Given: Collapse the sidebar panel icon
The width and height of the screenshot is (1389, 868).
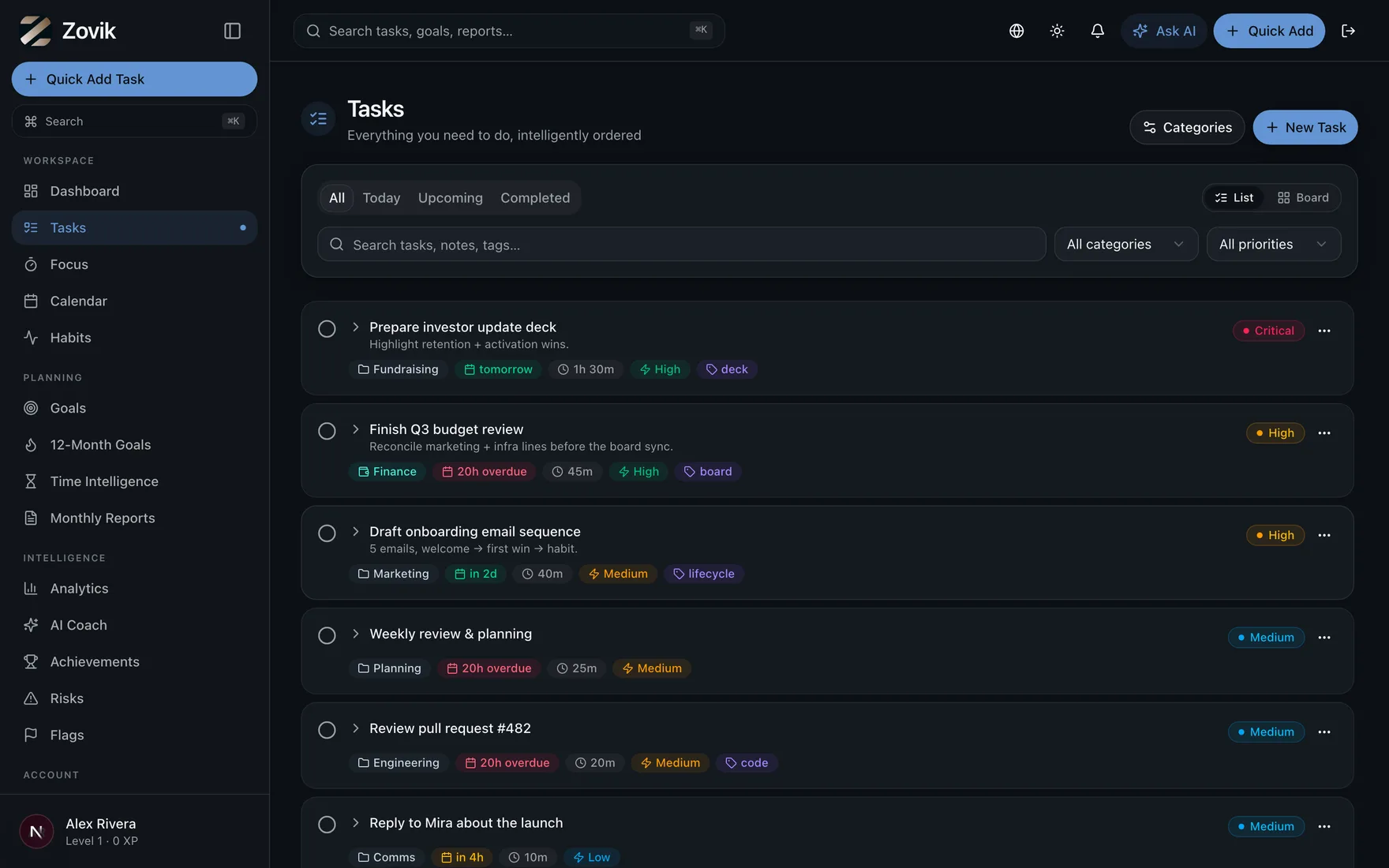Looking at the screenshot, I should 232,31.
